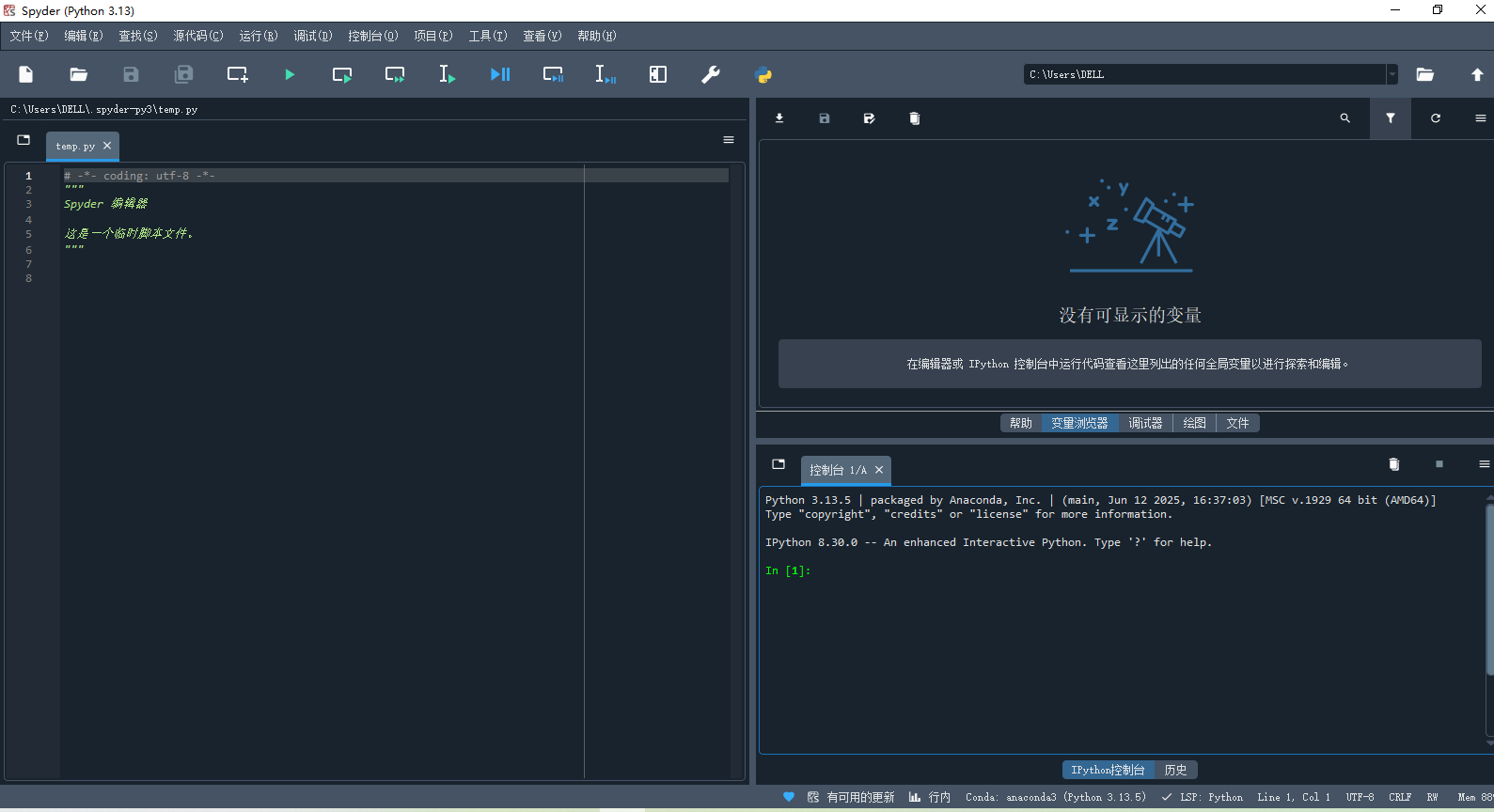Screen dimensions: 1494x812
Task: Open working directory dropdown arrow
Action: click(1392, 74)
